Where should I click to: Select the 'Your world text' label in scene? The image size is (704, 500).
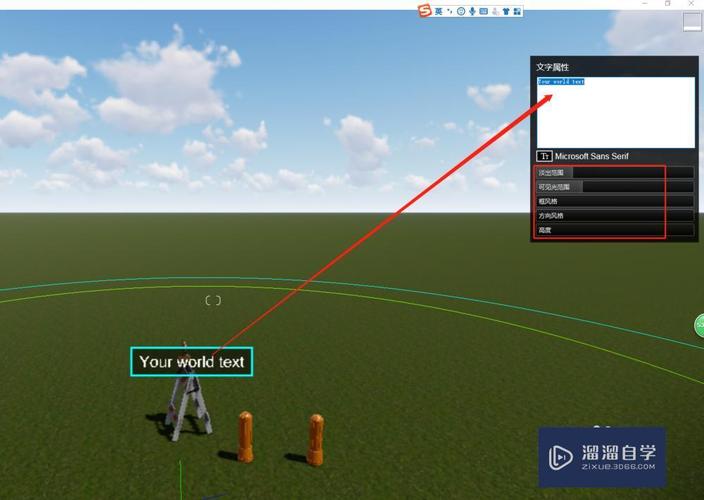tap(191, 362)
